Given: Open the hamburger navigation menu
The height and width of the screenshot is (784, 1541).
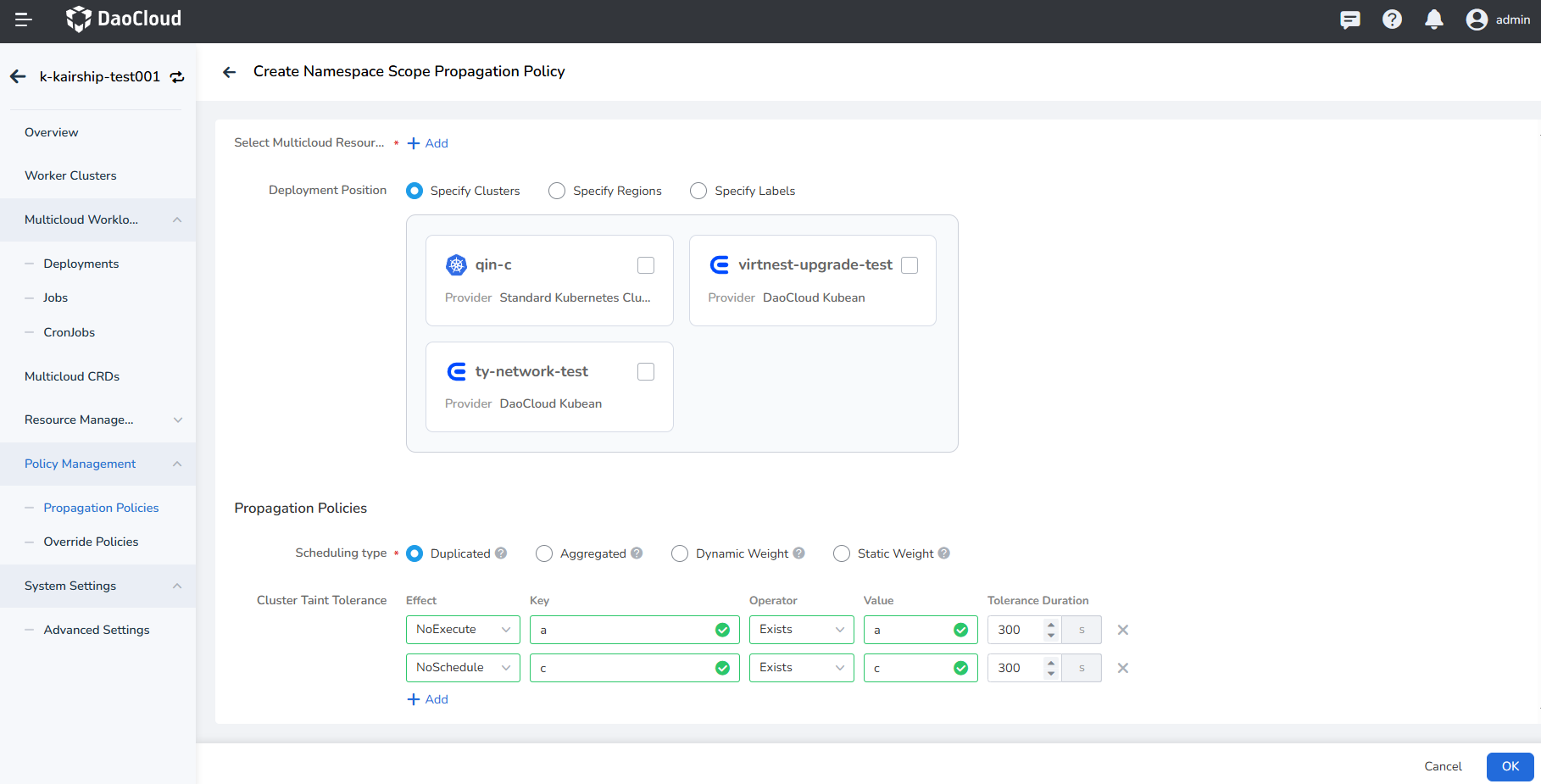Looking at the screenshot, I should [x=23, y=19].
